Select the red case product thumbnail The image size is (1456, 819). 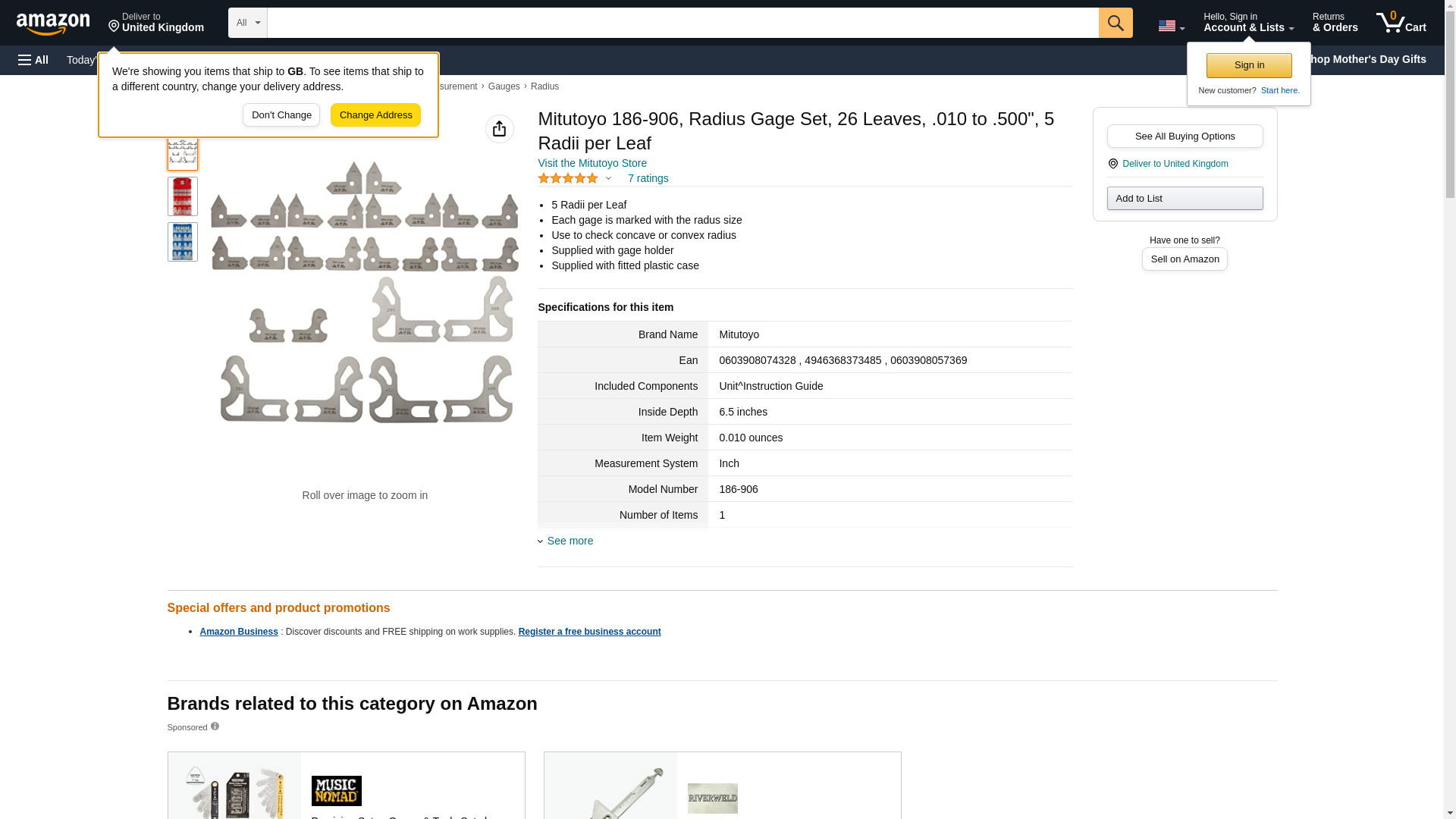[x=182, y=196]
